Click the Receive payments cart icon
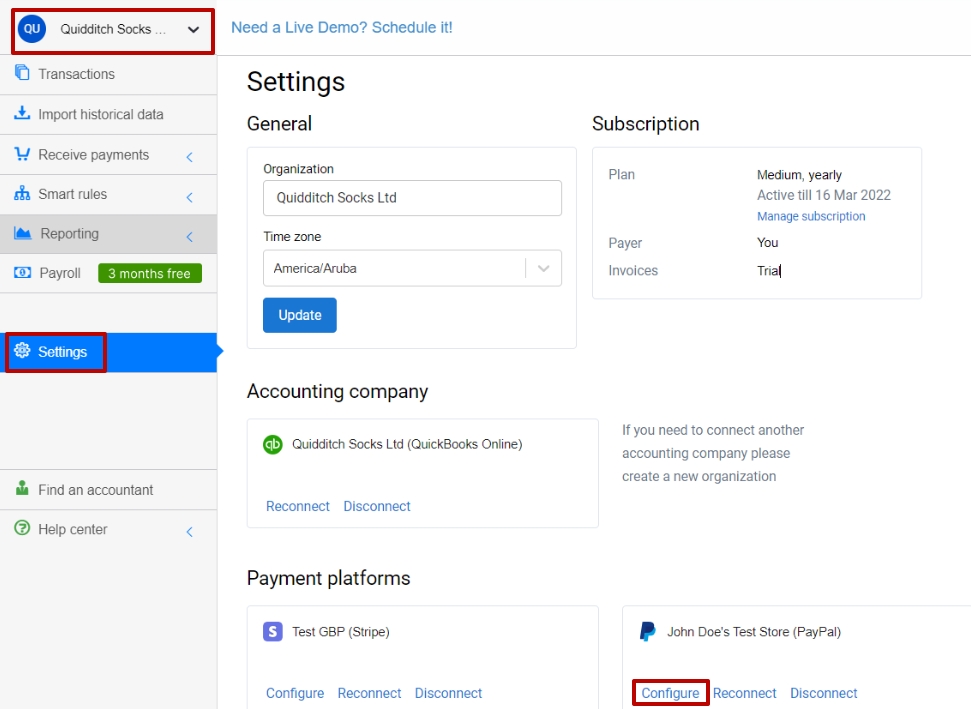Image resolution: width=971 pixels, height=709 pixels. pos(22,154)
